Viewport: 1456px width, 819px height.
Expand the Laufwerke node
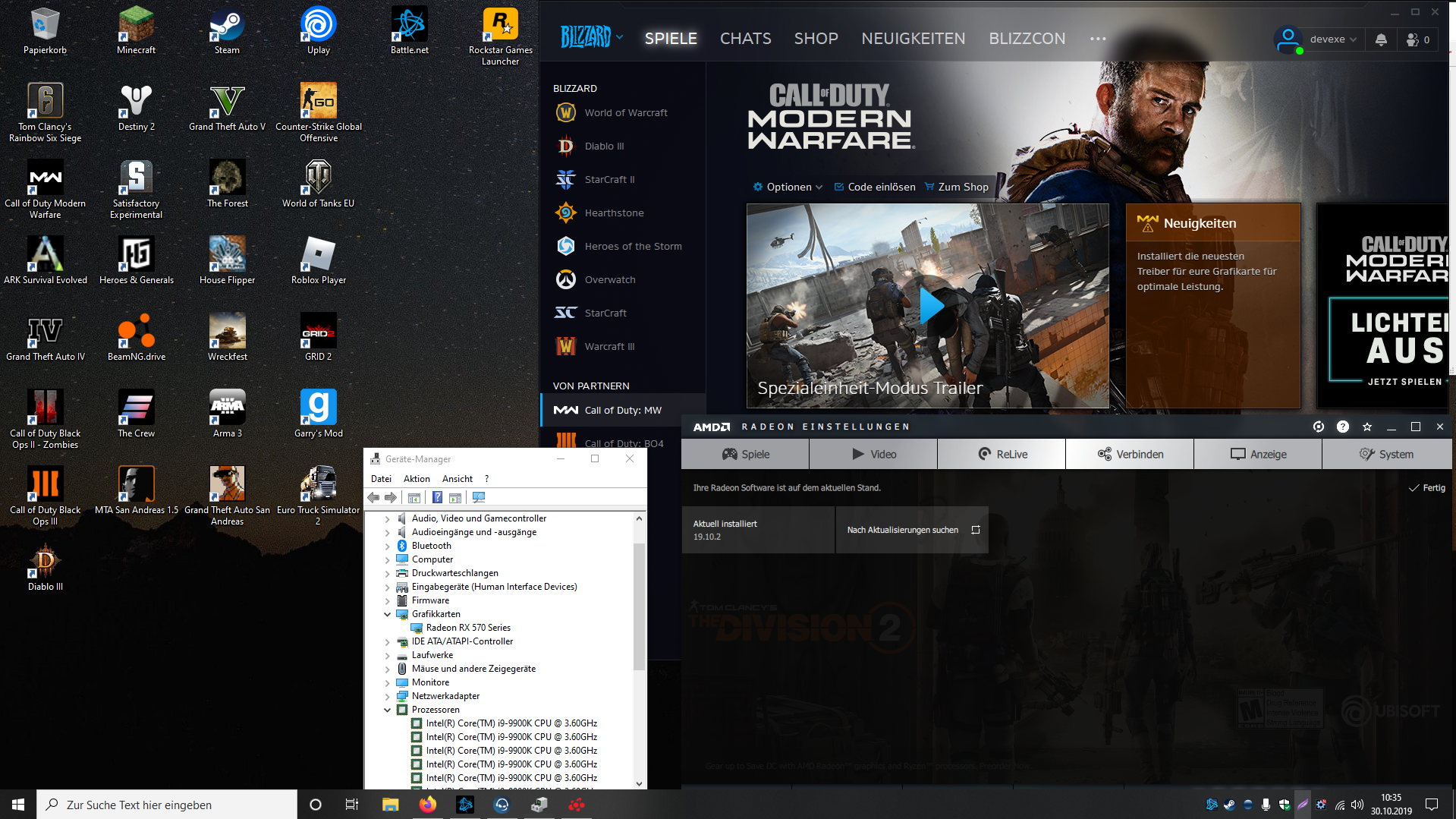[x=388, y=656]
